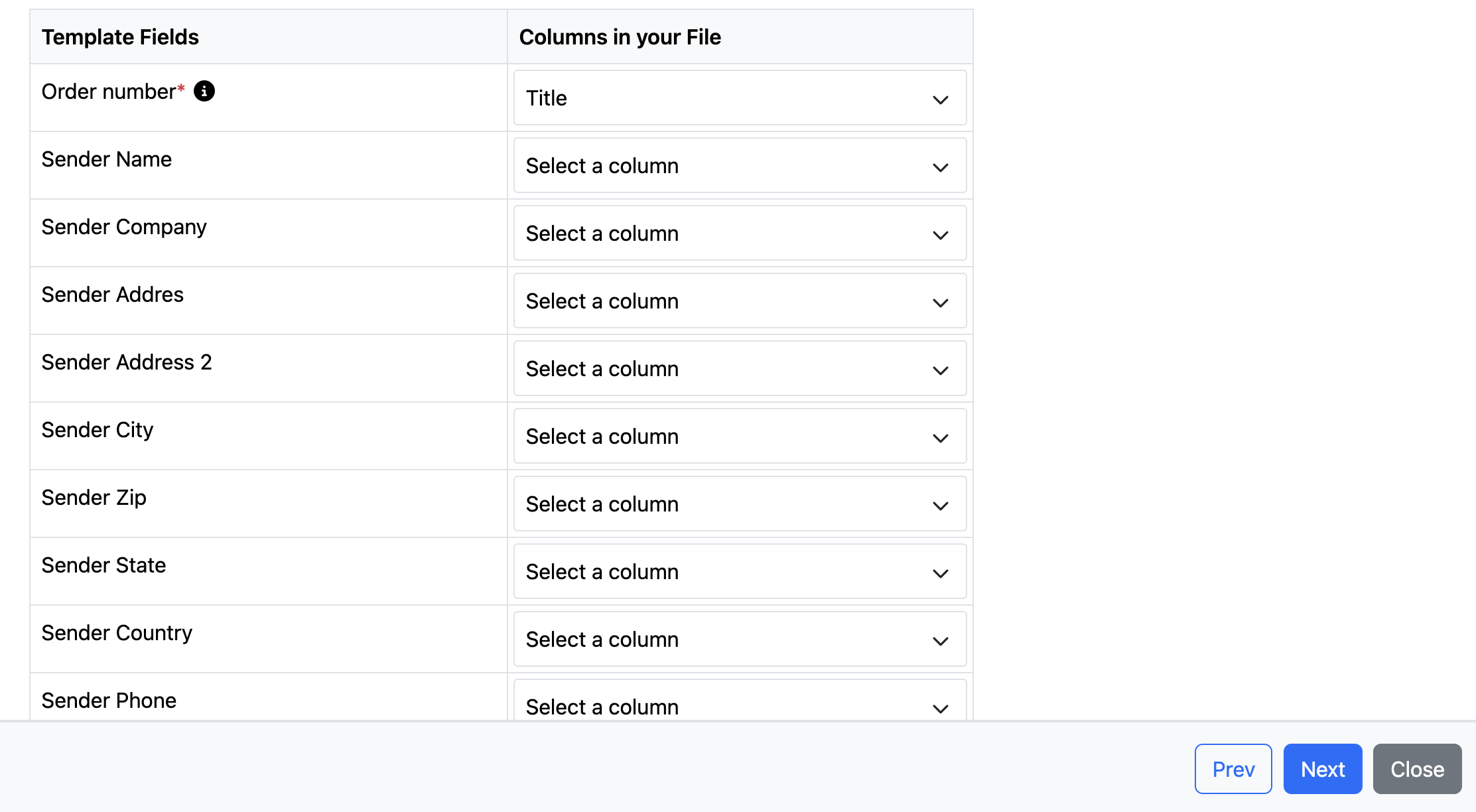Click the Order number info icon
1476x812 pixels.
point(204,91)
